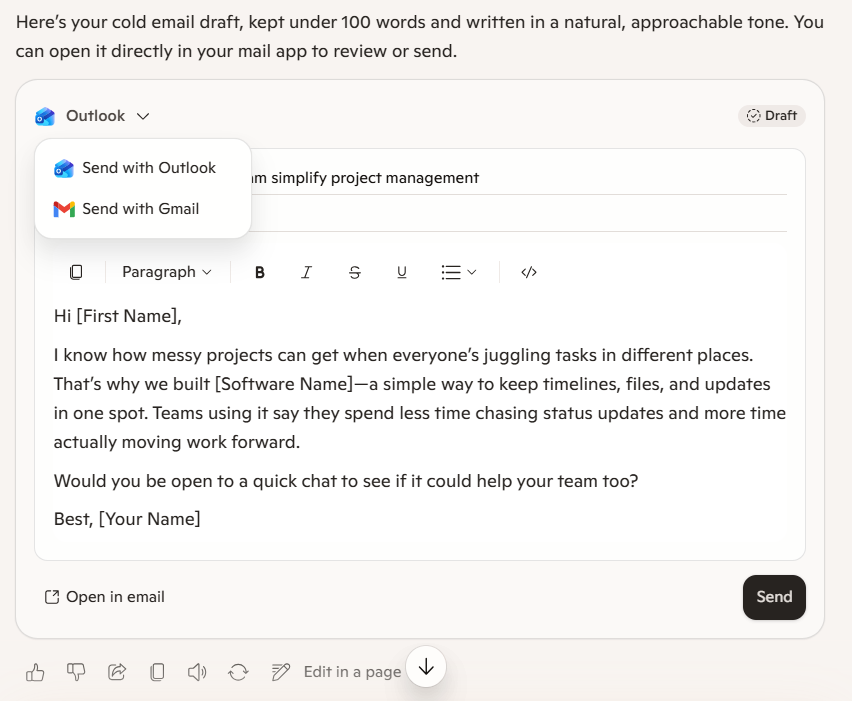This screenshot has width=852, height=701.
Task: Open in email link
Action: 104,597
